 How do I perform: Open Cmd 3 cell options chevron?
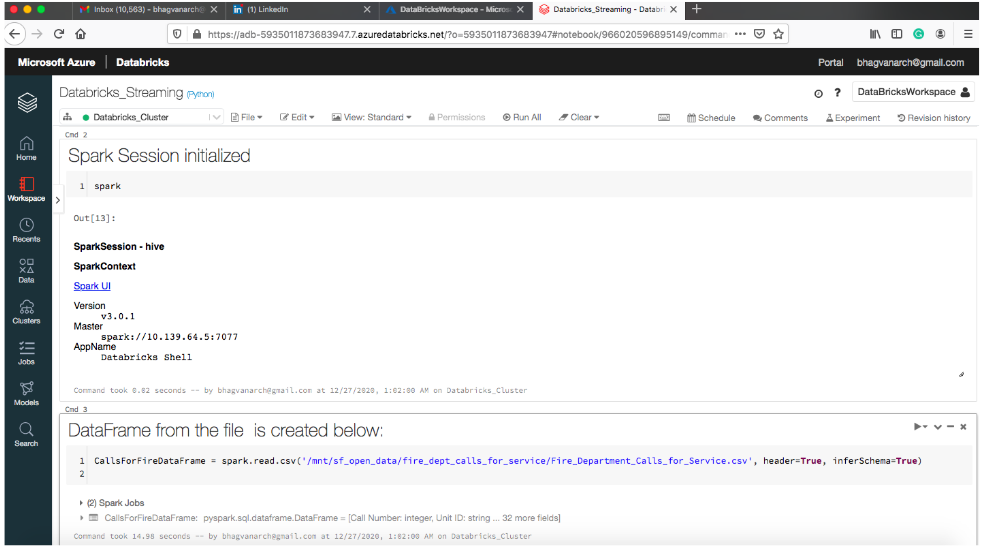click(x=938, y=427)
